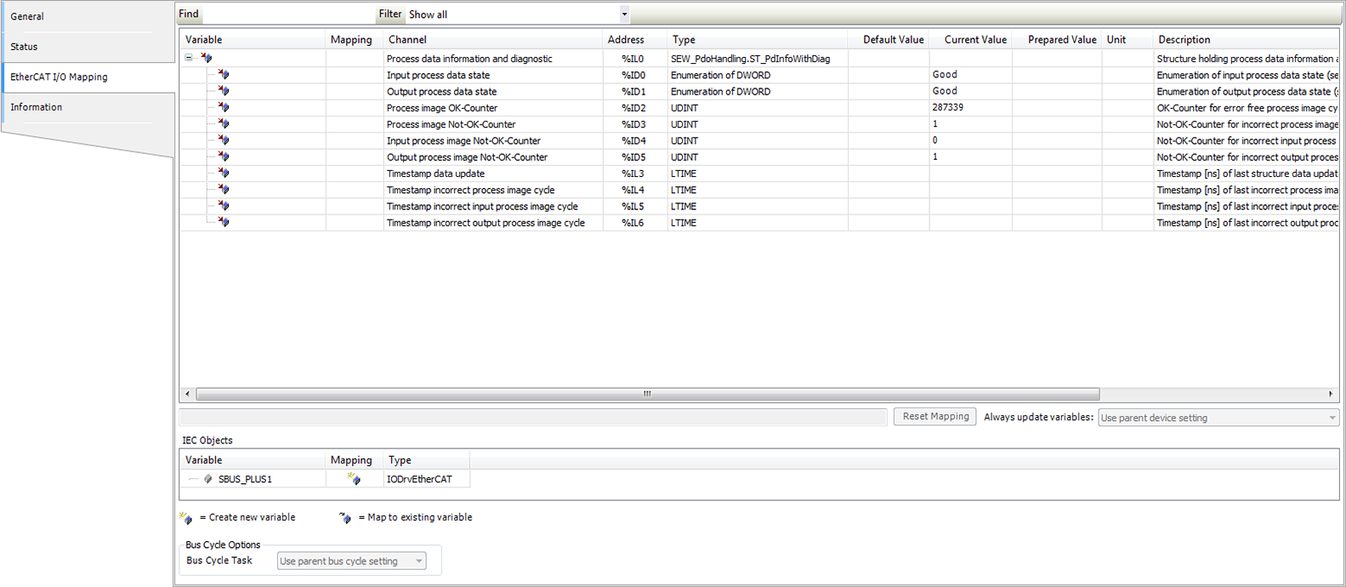Click the variable icon in Process image OK-Counter row
The height and width of the screenshot is (587, 1346).
coord(223,108)
